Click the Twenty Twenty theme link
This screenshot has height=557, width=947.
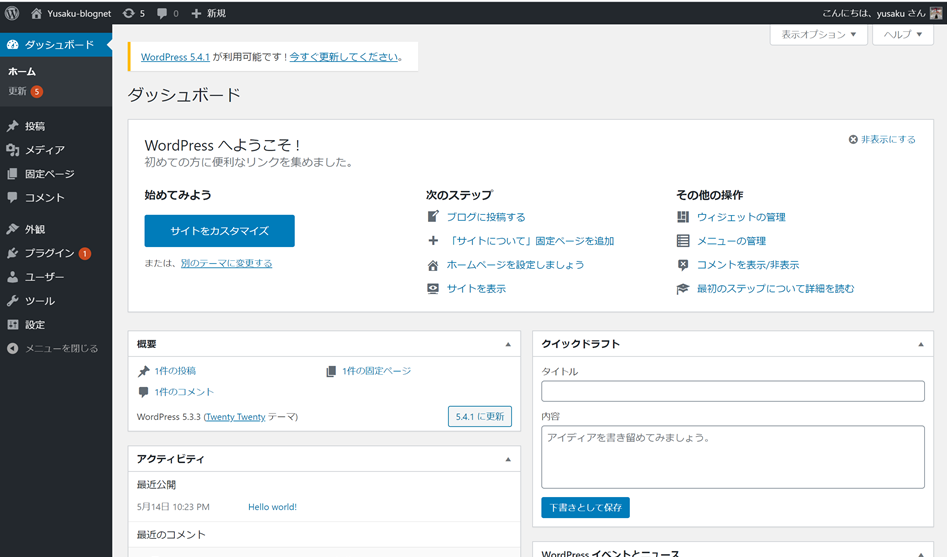point(236,417)
